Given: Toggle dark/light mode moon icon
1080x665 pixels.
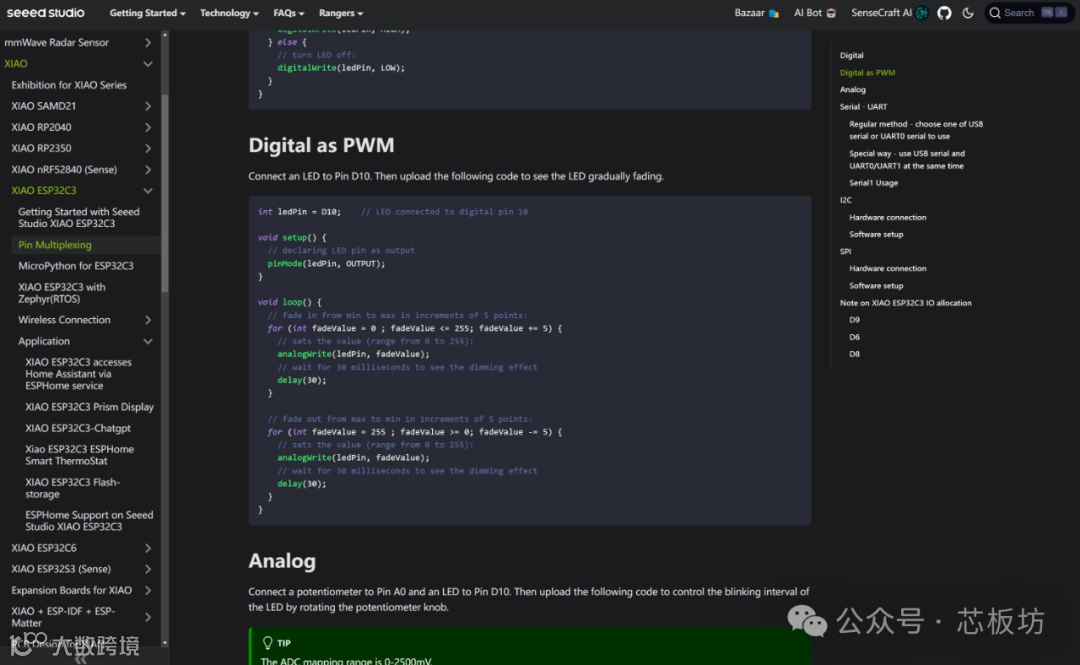Looking at the screenshot, I should pos(968,13).
